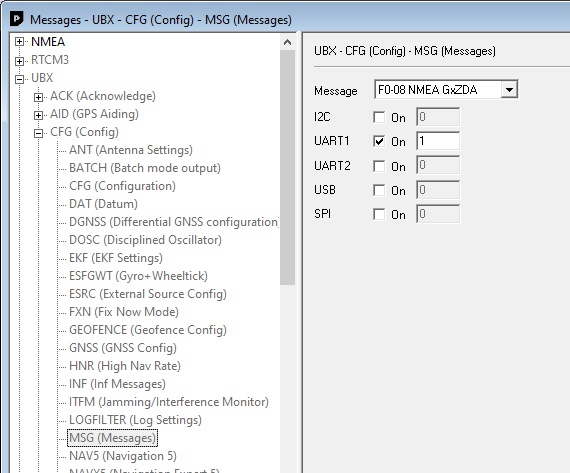Image resolution: width=570 pixels, height=473 pixels.
Task: Enable the I2C On checkbox
Action: coord(379,117)
